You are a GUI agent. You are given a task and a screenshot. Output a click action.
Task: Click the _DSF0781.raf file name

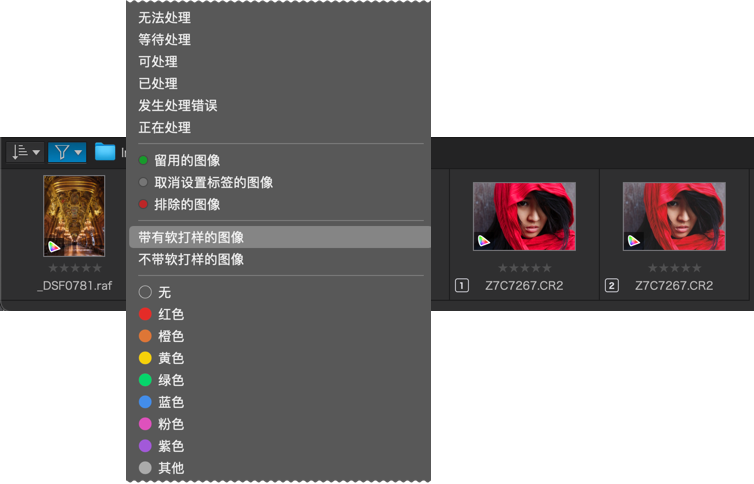tap(75, 286)
